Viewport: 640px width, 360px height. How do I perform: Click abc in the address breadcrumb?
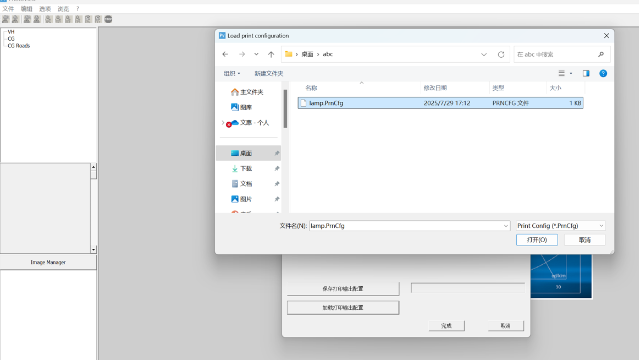[328, 54]
